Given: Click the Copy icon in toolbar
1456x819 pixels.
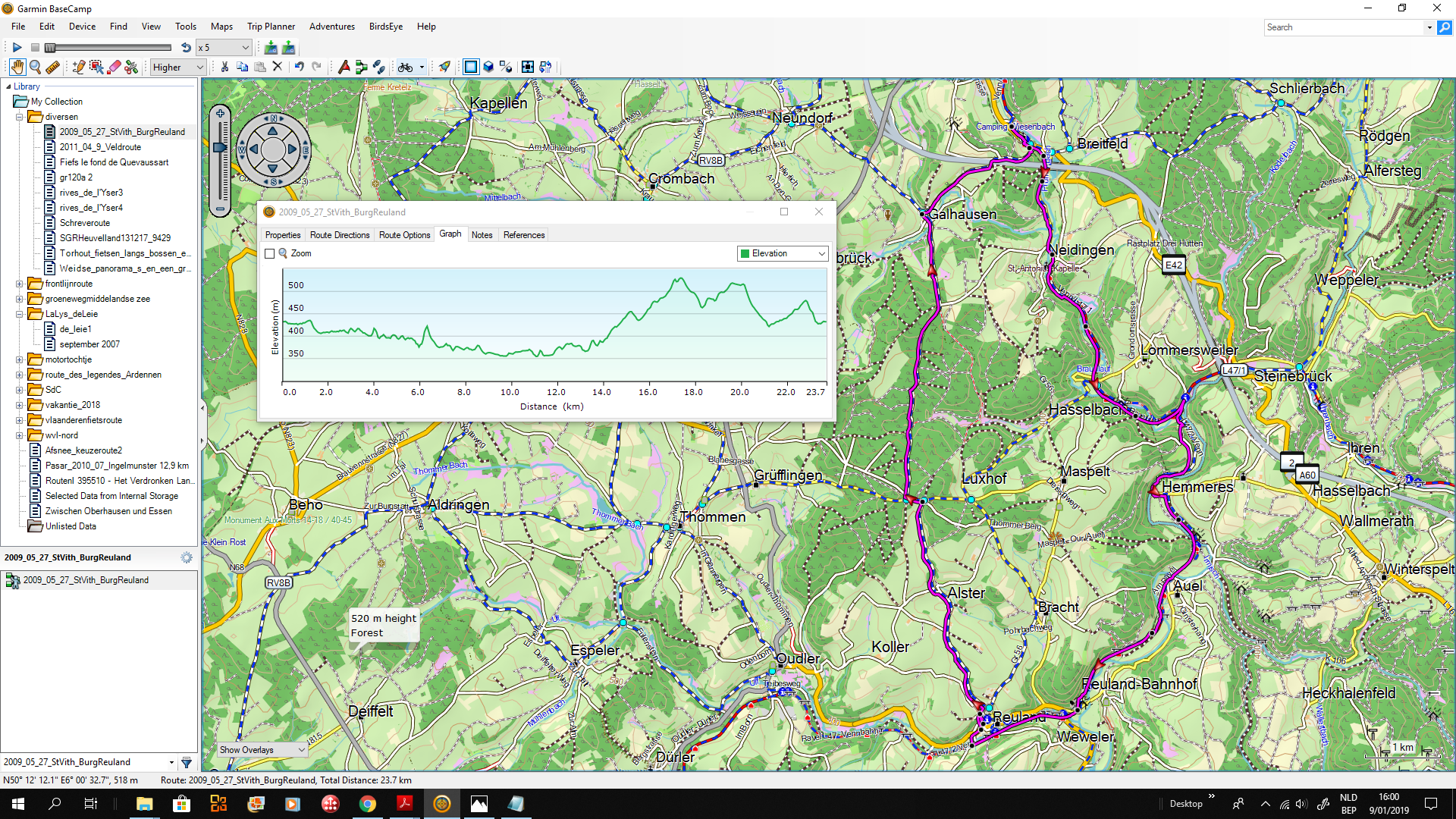Looking at the screenshot, I should click(243, 67).
